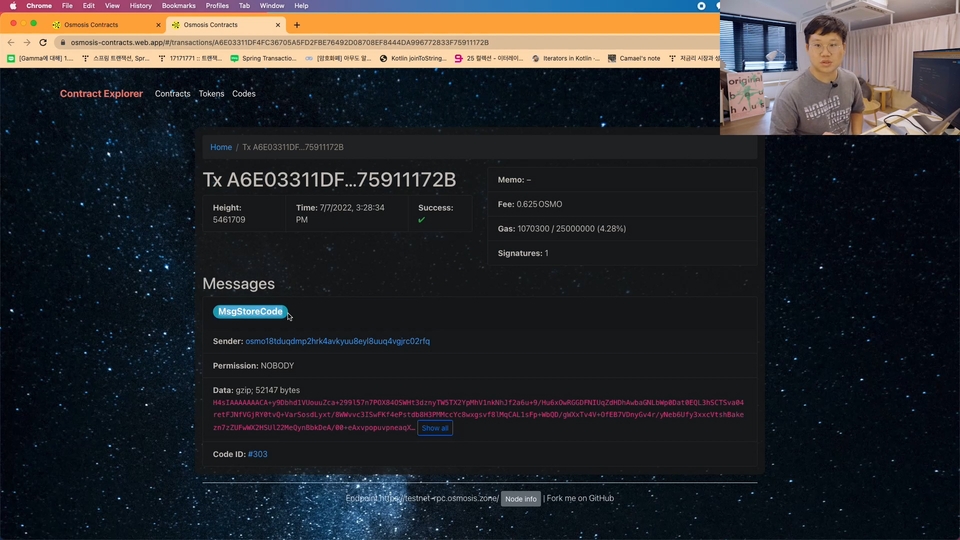
Task: Click the MsgStoreCode message badge
Action: tap(250, 312)
